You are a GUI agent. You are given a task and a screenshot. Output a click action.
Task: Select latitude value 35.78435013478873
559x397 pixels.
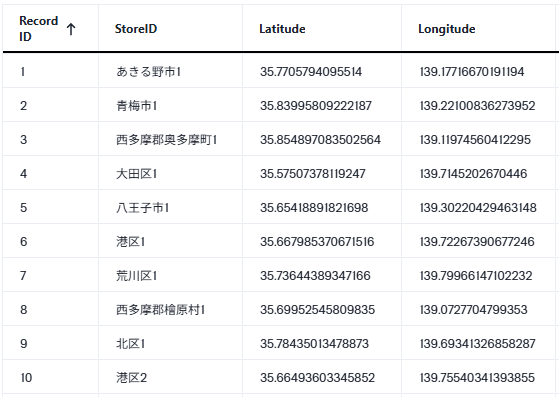tap(314, 344)
